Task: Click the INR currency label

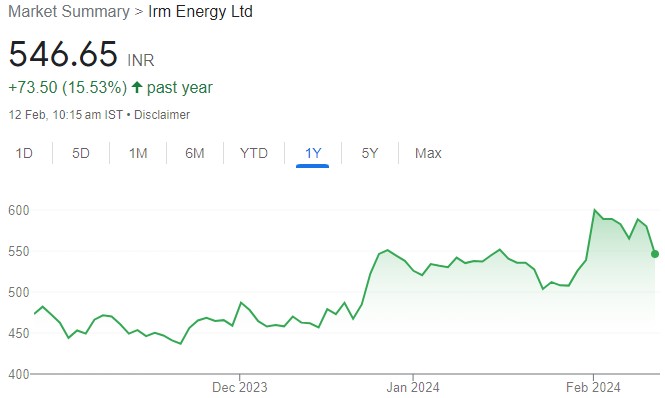Action: [x=141, y=60]
